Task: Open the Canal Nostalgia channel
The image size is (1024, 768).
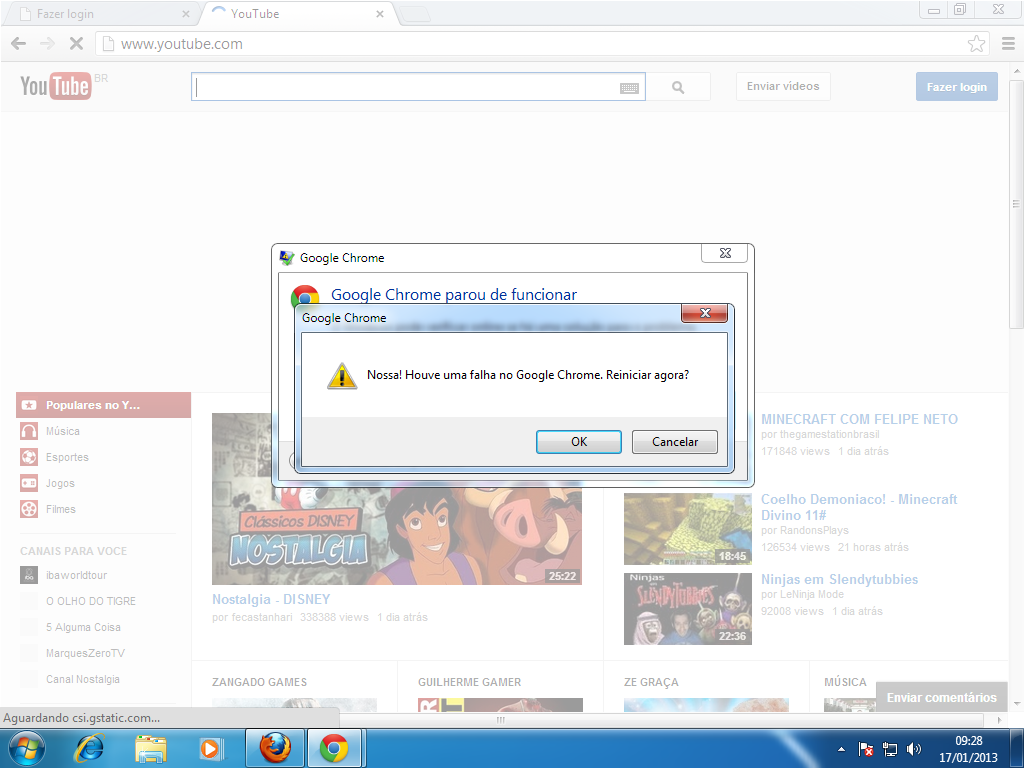Action: [83, 679]
